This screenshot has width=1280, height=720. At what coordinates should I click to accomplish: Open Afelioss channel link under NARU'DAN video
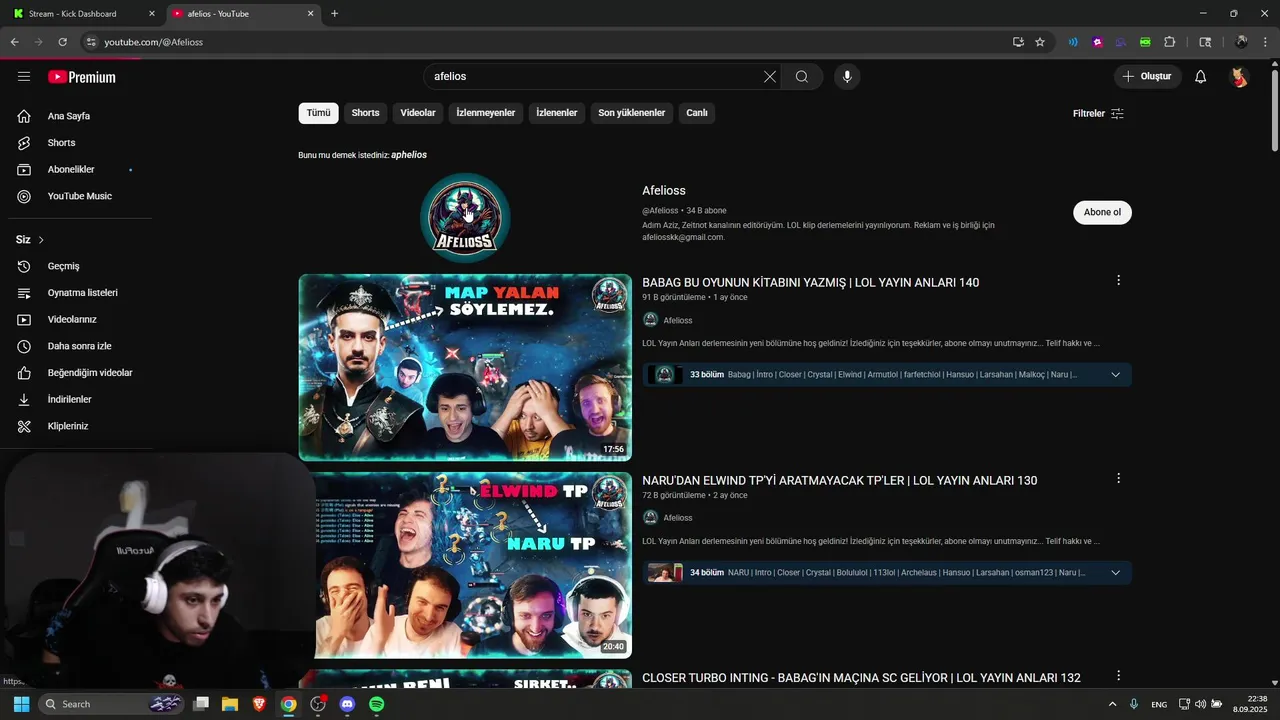click(x=678, y=518)
